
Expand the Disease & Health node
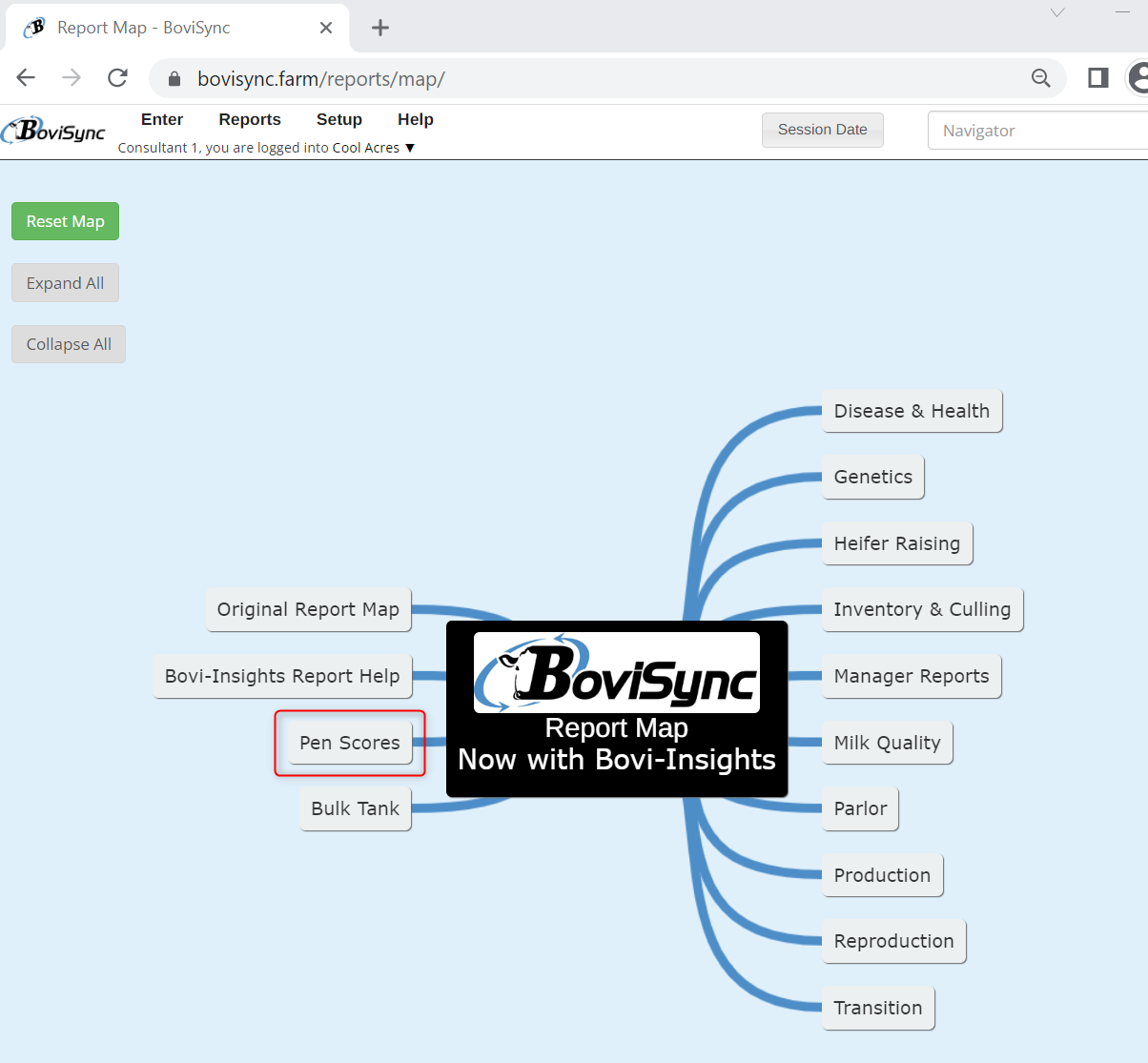tap(912, 411)
